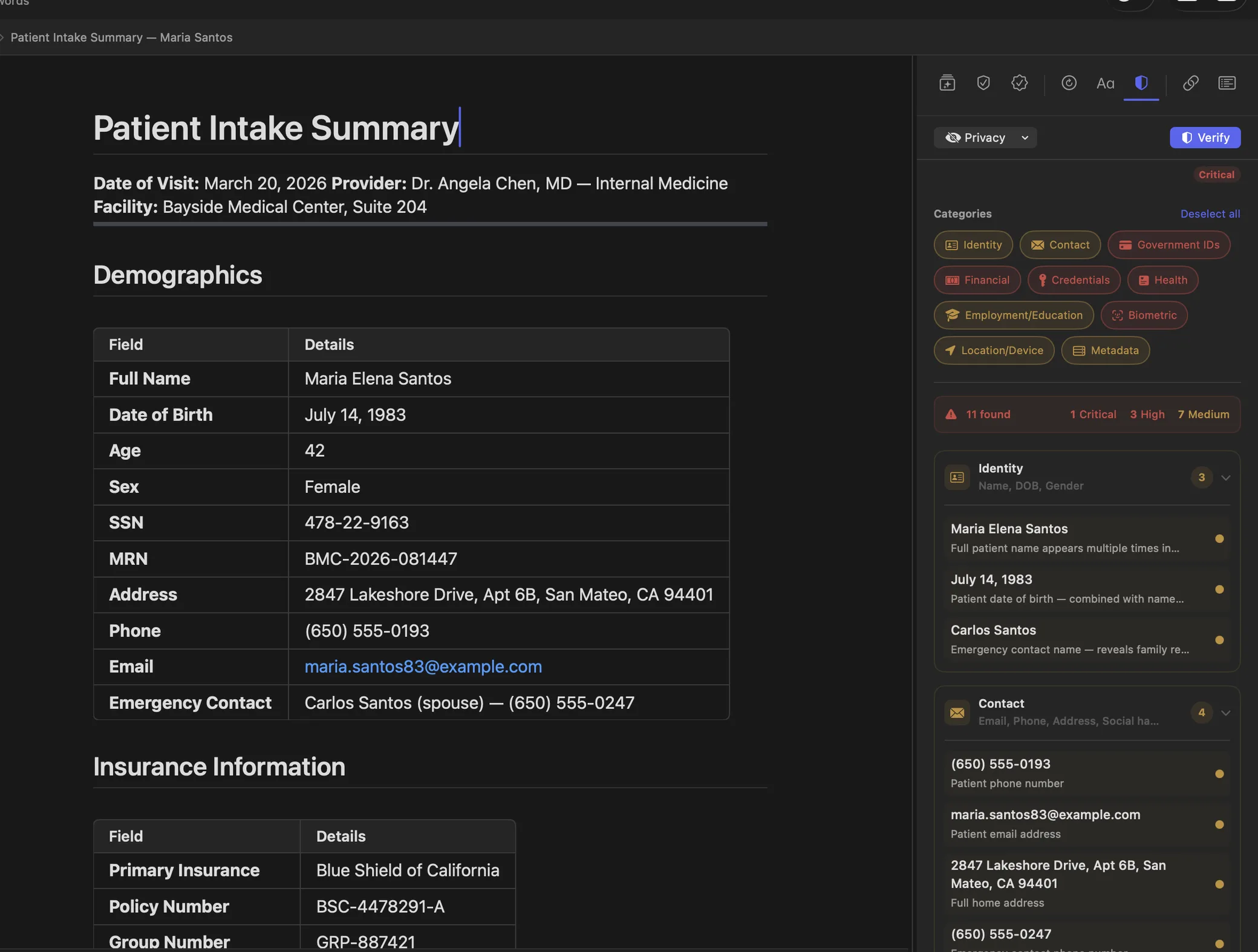Click the 3 High count
This screenshot has height=952, width=1258.
(1147, 414)
